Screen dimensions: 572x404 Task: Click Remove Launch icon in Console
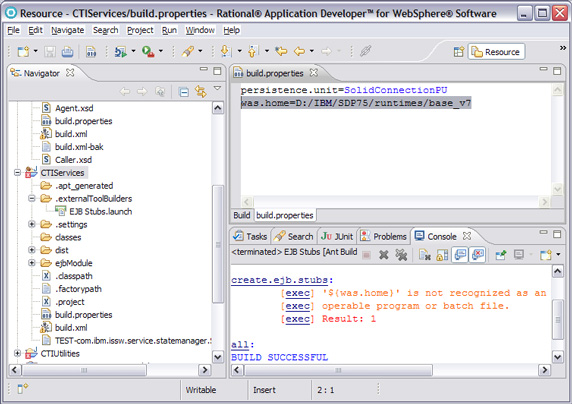pyautogui.click(x=384, y=255)
